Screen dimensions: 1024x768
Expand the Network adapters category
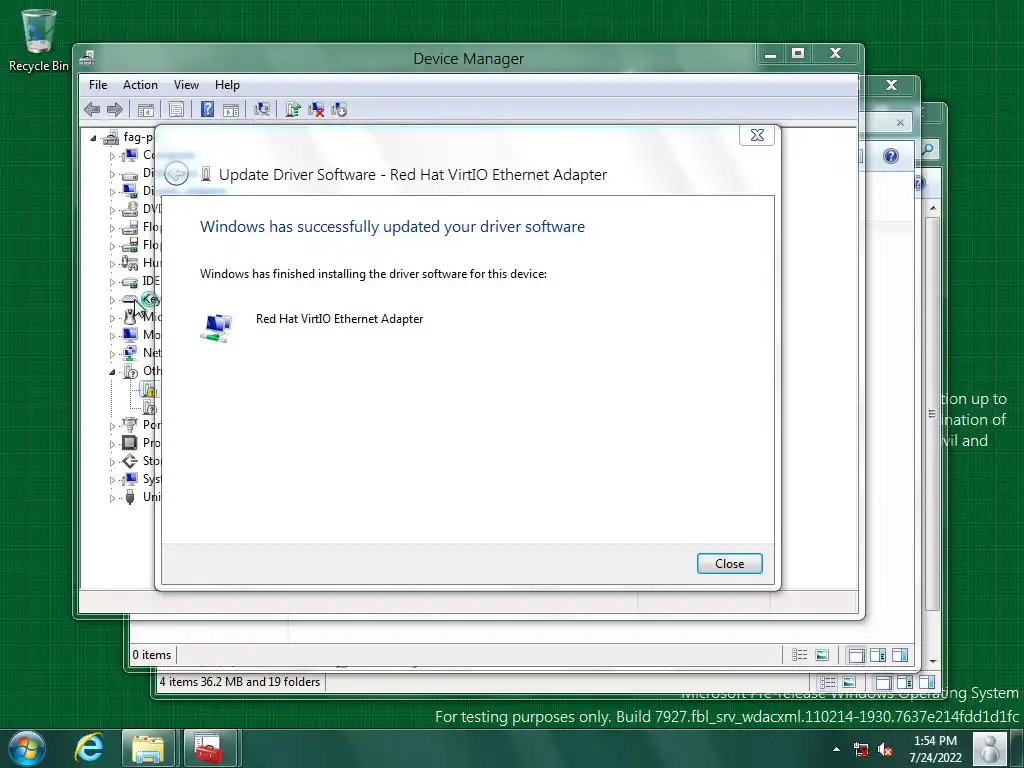pos(112,354)
